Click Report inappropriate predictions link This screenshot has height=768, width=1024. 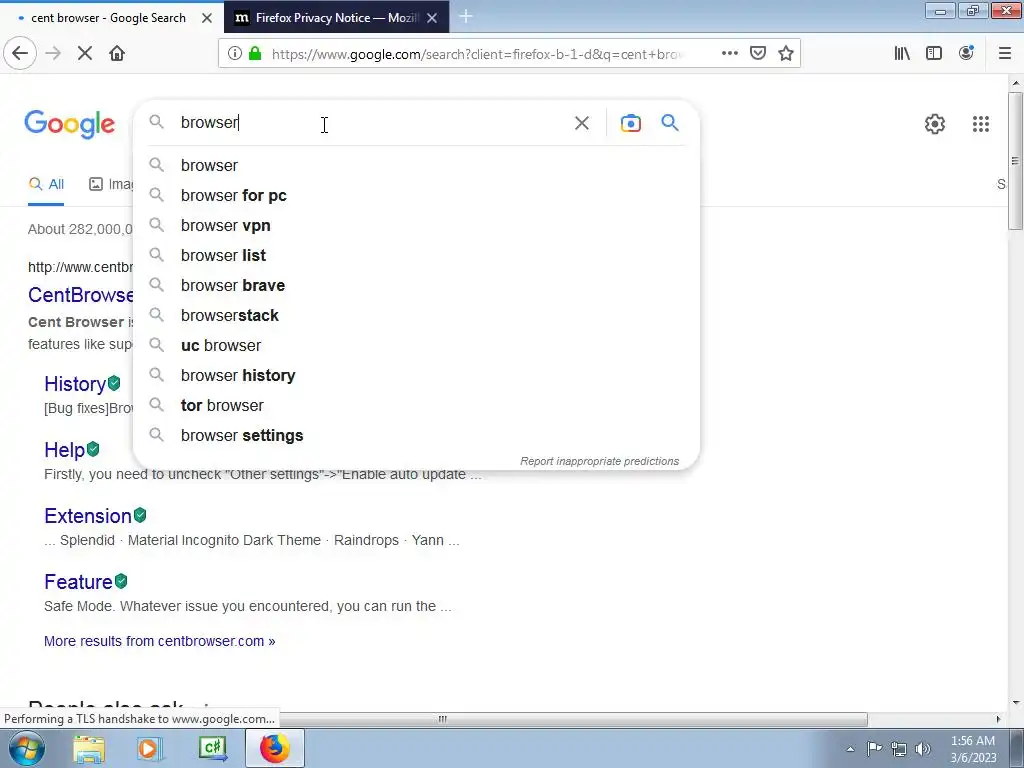point(600,461)
